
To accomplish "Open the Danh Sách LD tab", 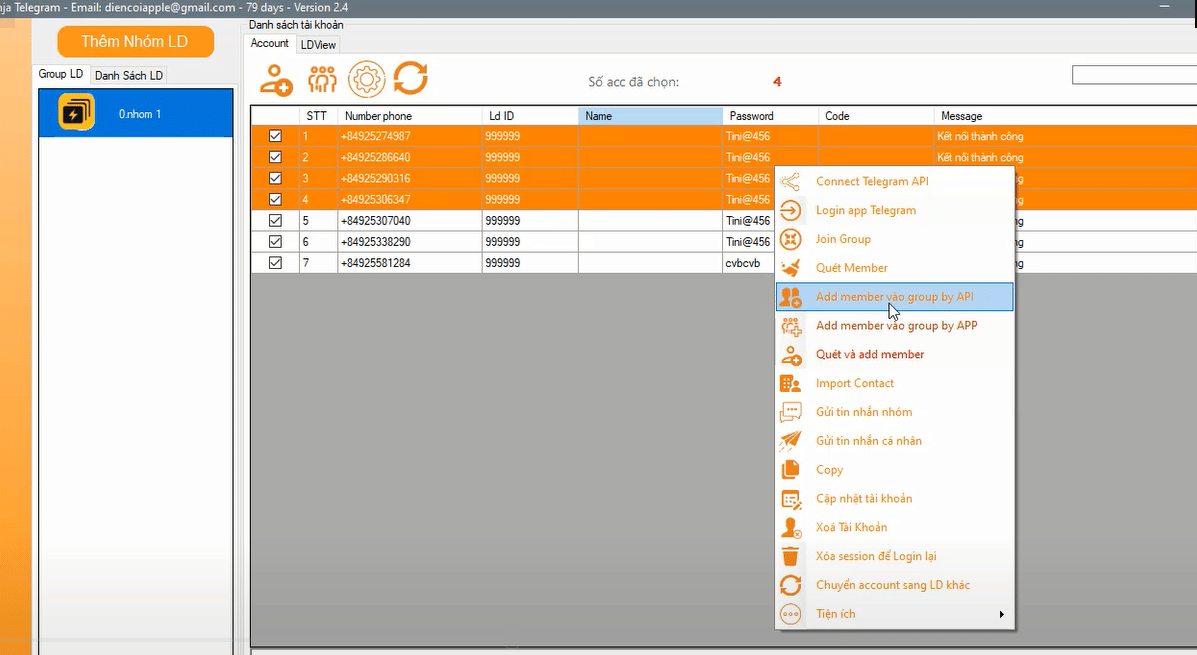I will click(x=128, y=76).
